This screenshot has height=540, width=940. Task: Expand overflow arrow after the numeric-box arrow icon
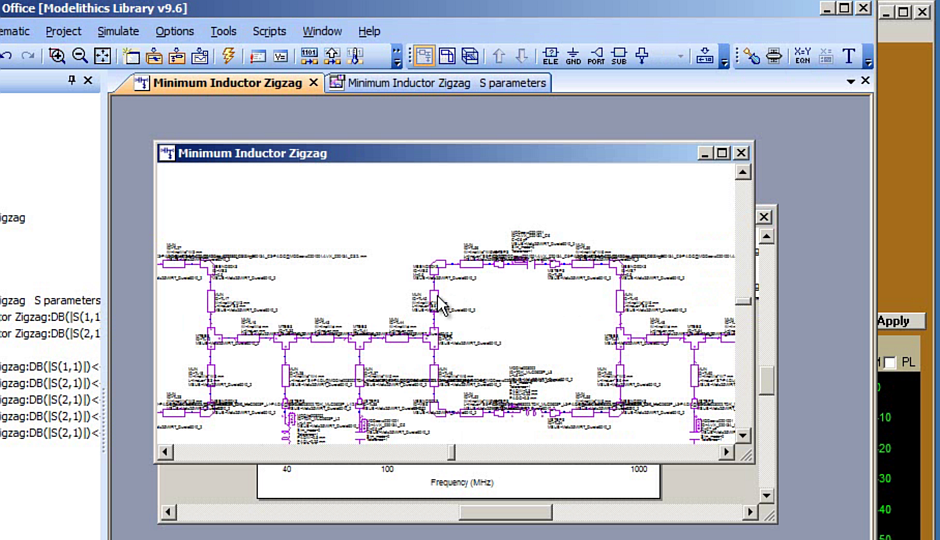pos(724,56)
